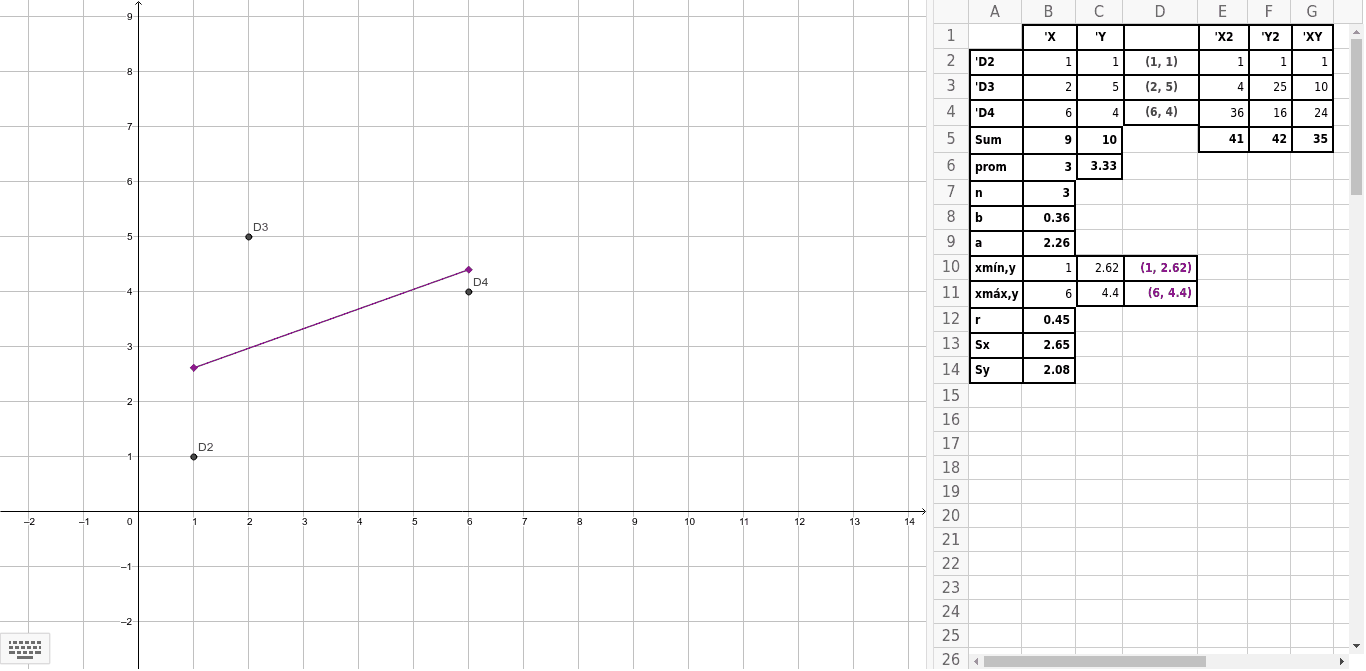The height and width of the screenshot is (671, 1366).
Task: Select spreadsheet column header E
Action: tap(1222, 12)
